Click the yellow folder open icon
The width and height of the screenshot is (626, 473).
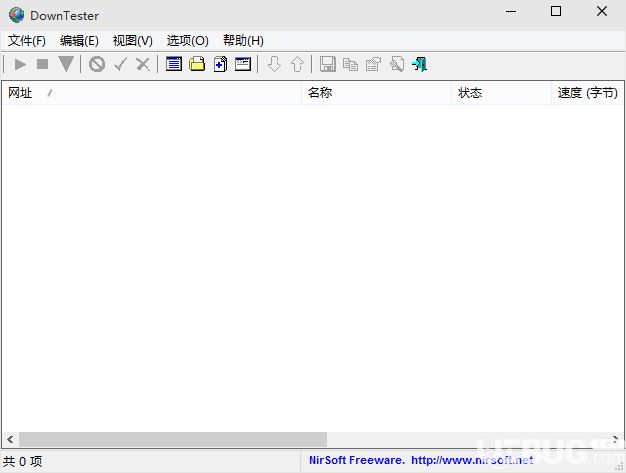[197, 64]
